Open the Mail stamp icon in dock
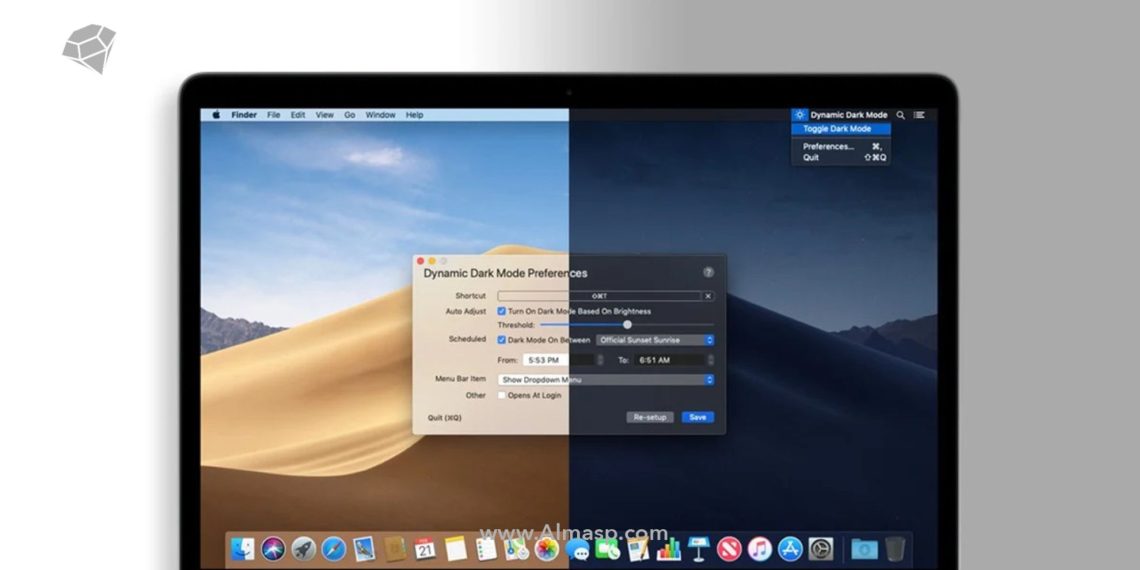The height and width of the screenshot is (570, 1140). 364,549
